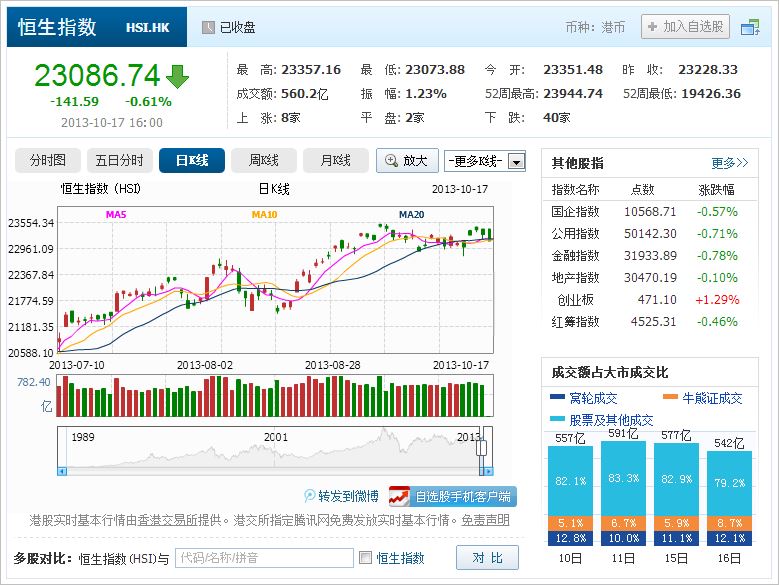This screenshot has height=585, width=779.
Task: Click the 国企指数 row
Action: coord(650,212)
